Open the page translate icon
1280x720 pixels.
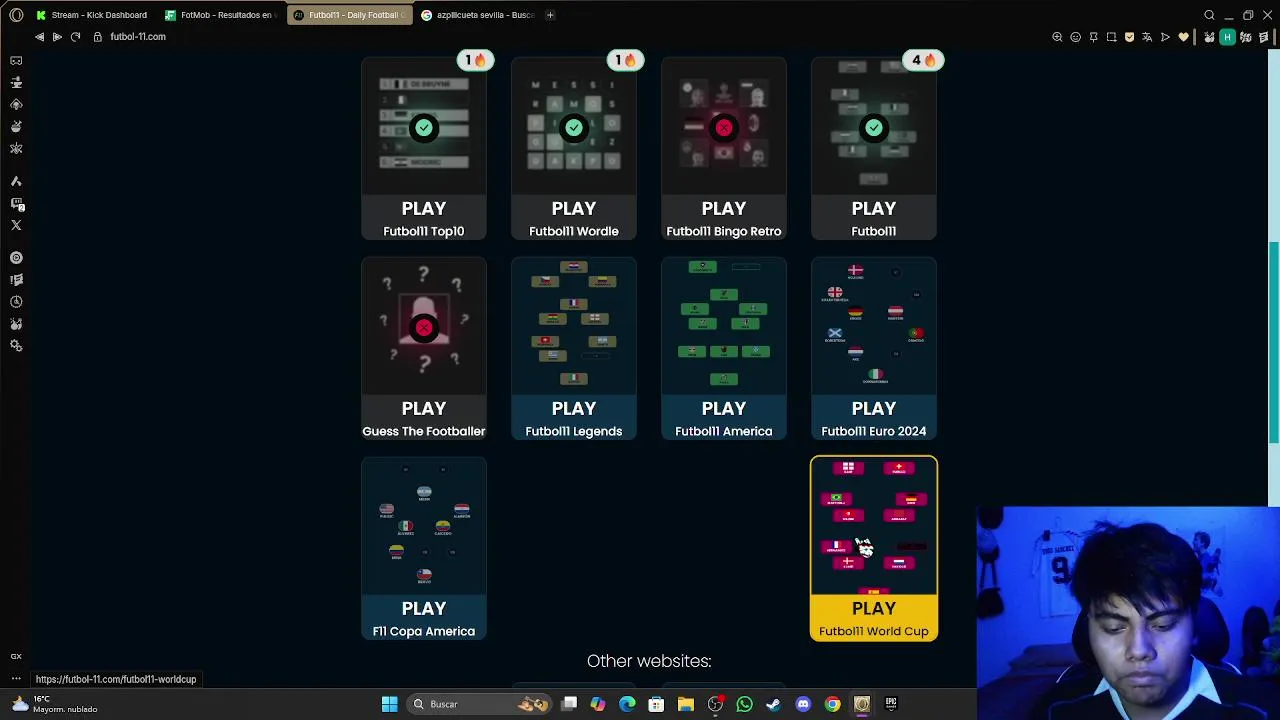(x=1147, y=37)
